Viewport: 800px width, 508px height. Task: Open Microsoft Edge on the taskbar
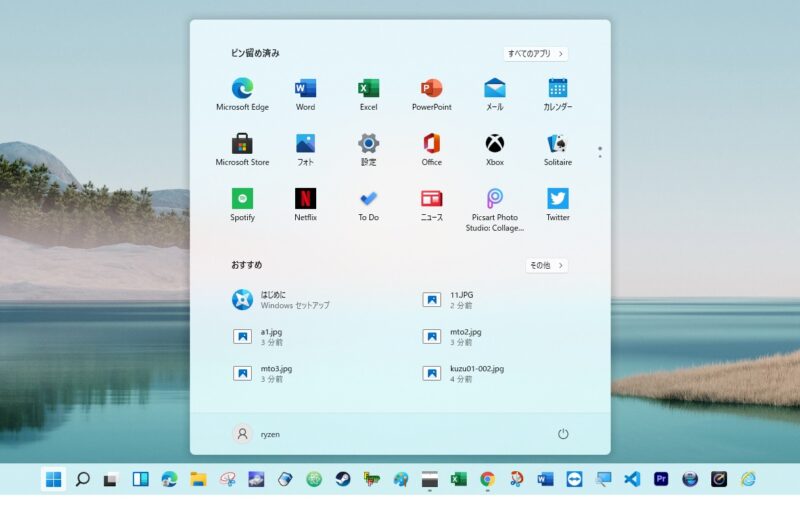(169, 479)
